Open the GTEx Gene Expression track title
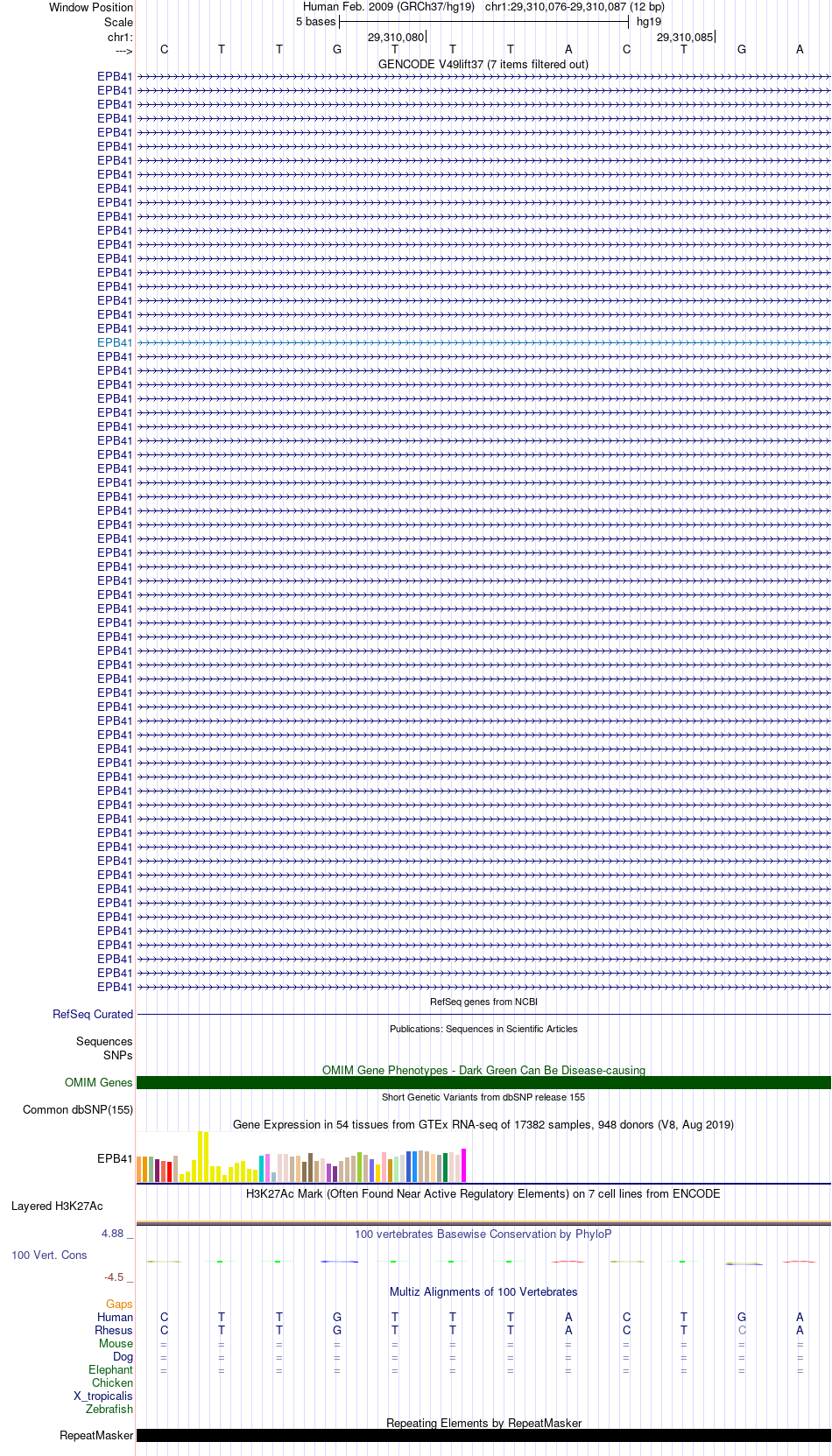This screenshot has height=1456, width=832. click(x=483, y=1124)
